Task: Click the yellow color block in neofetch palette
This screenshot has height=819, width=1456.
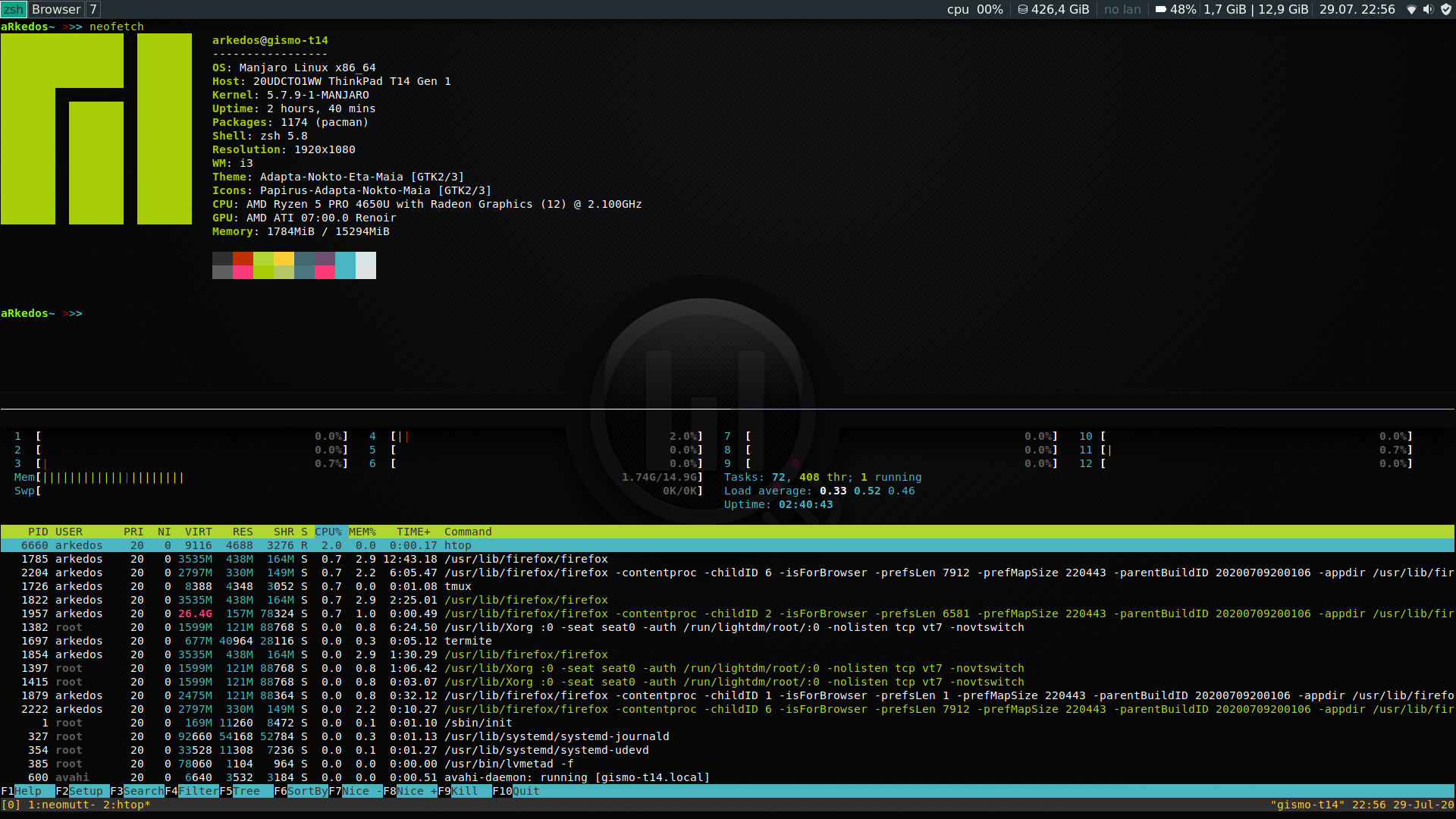Action: [284, 259]
